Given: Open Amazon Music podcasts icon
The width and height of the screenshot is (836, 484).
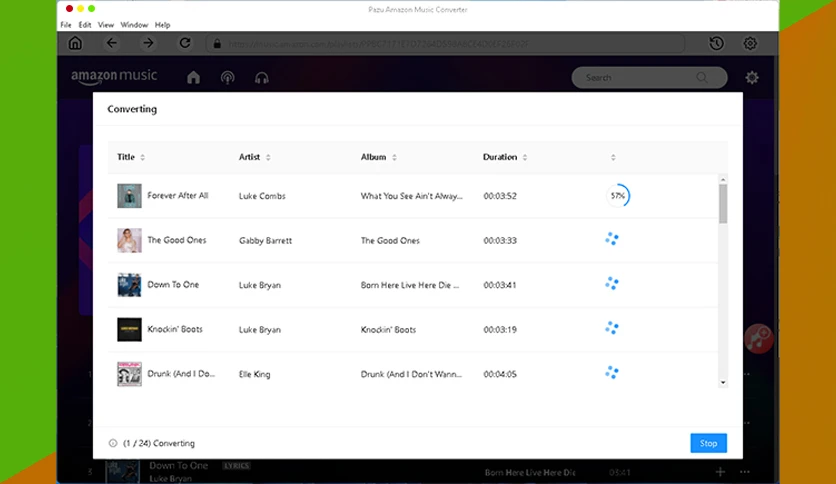Looking at the screenshot, I should pos(228,78).
